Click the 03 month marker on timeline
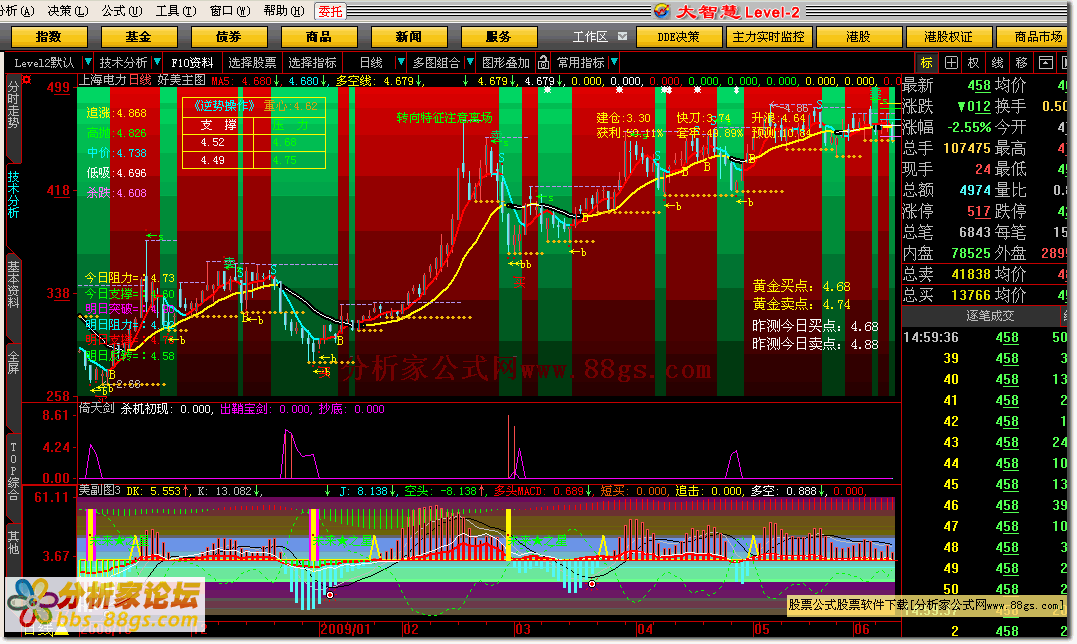The height and width of the screenshot is (644, 1077). pos(523,629)
